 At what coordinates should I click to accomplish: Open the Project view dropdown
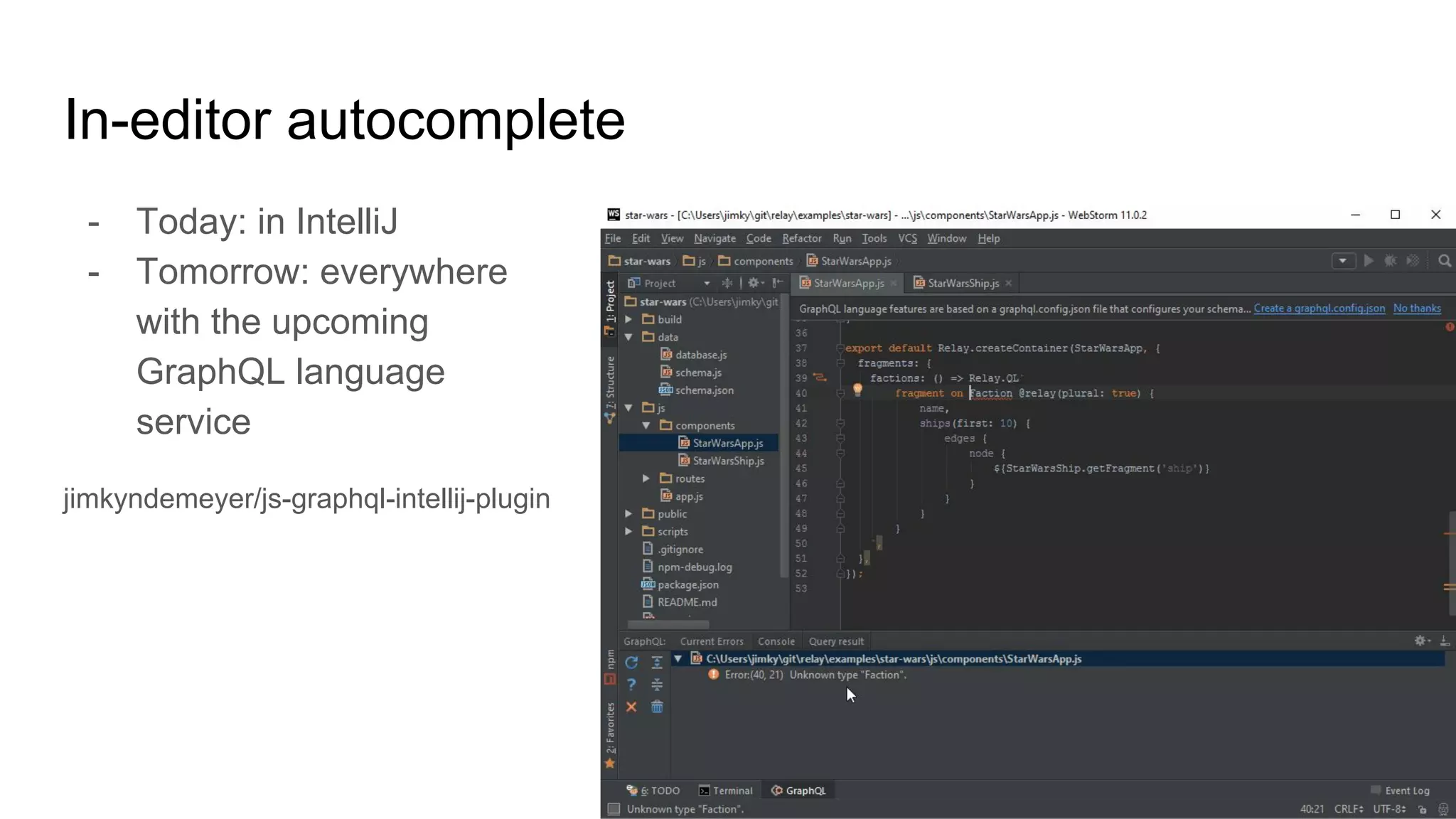[x=707, y=283]
